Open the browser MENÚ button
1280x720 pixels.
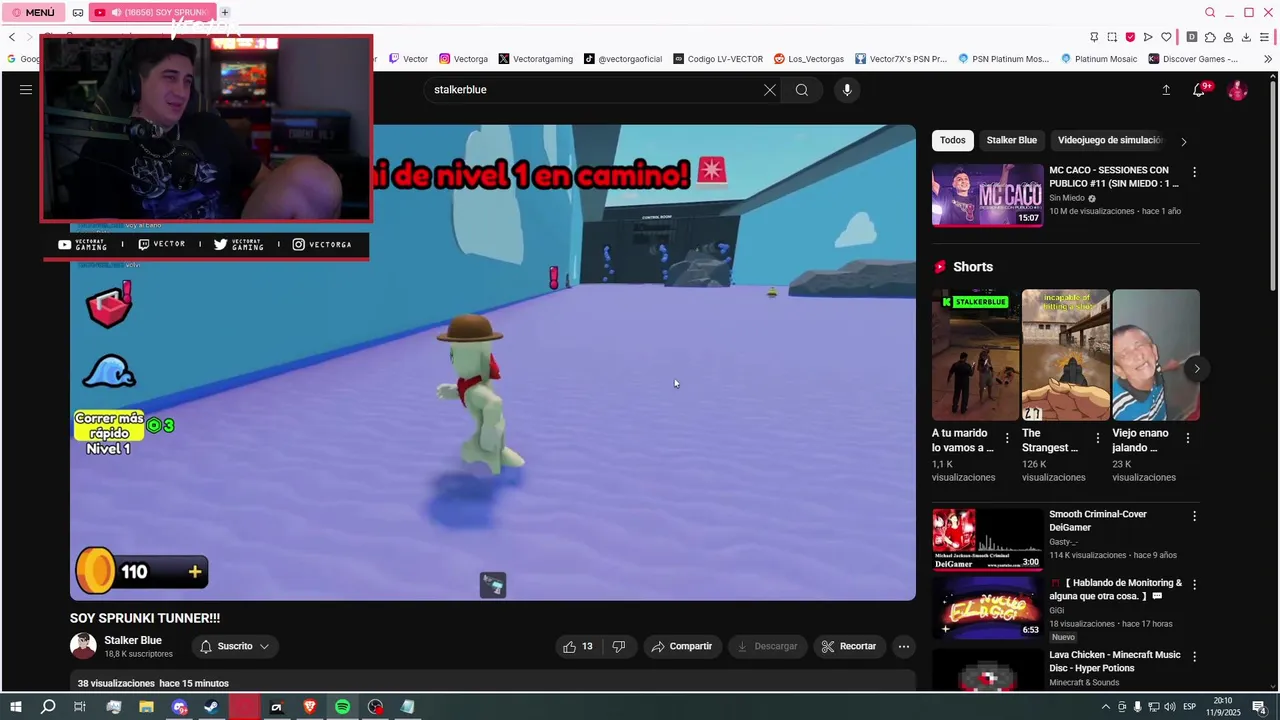coord(33,12)
